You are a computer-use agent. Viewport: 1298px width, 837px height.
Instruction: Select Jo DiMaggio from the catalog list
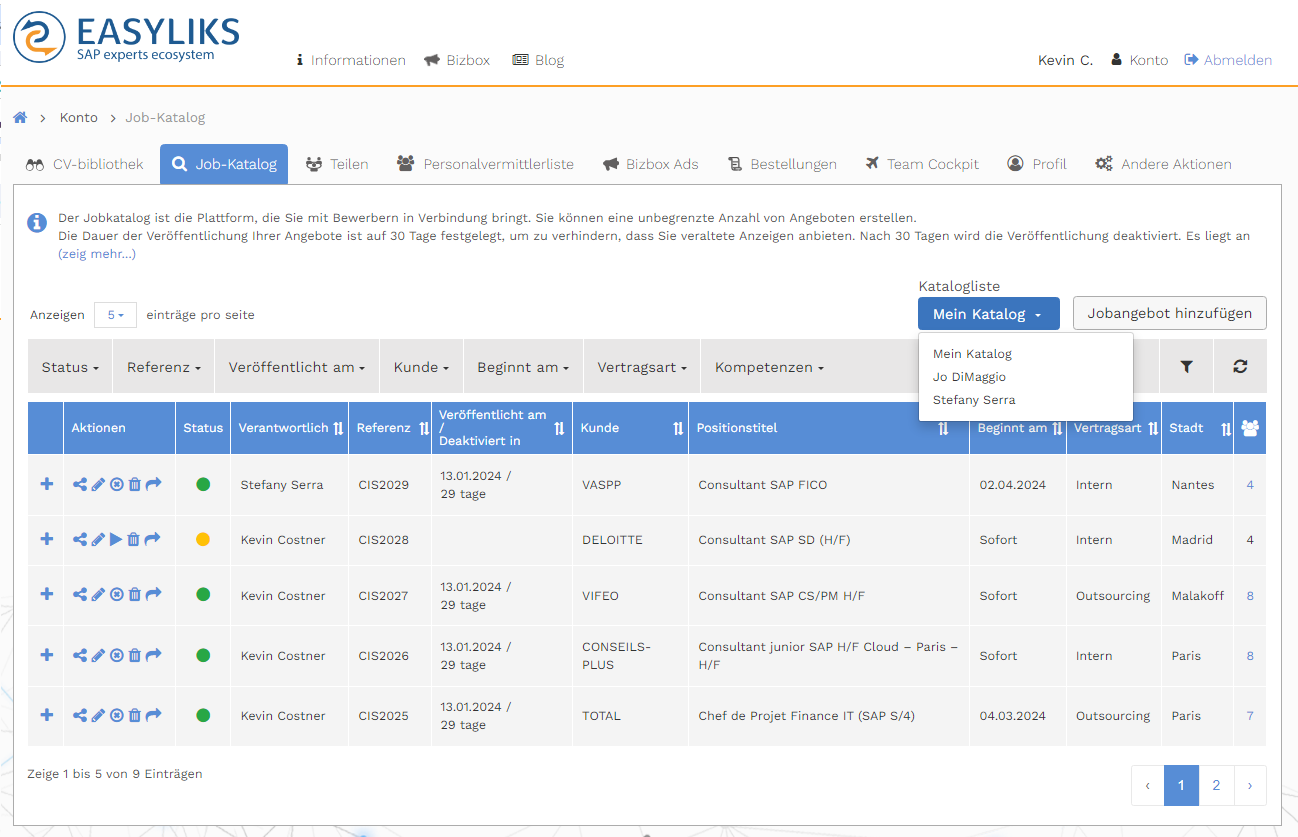969,377
